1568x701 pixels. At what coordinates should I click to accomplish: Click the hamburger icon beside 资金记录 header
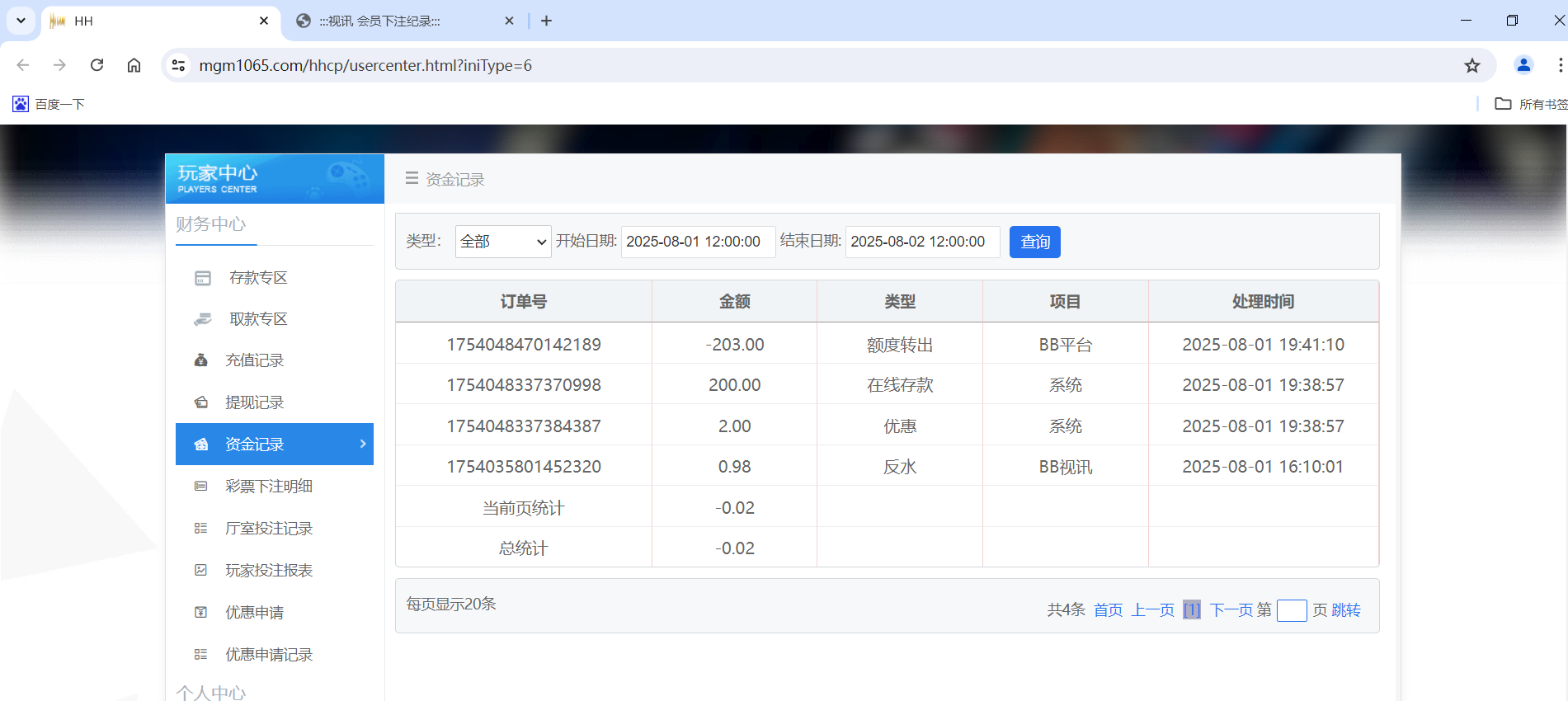click(412, 178)
